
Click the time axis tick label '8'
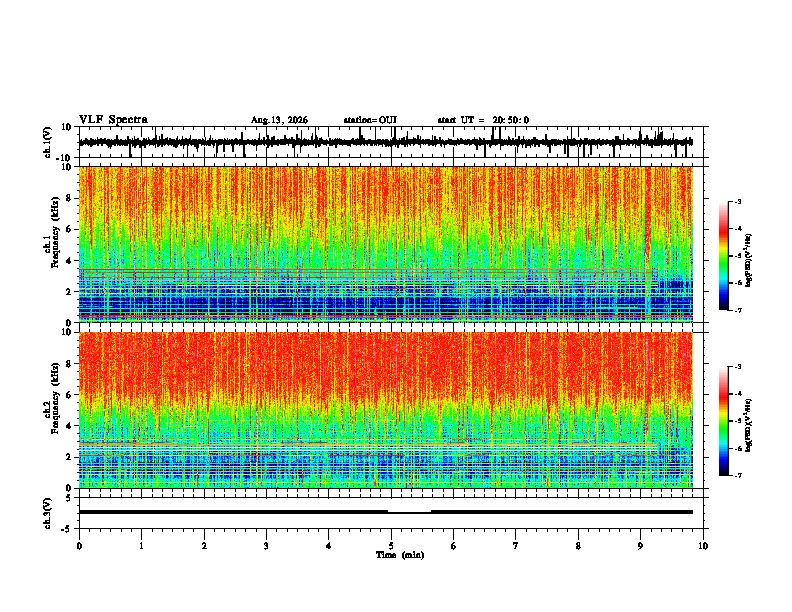(x=578, y=546)
